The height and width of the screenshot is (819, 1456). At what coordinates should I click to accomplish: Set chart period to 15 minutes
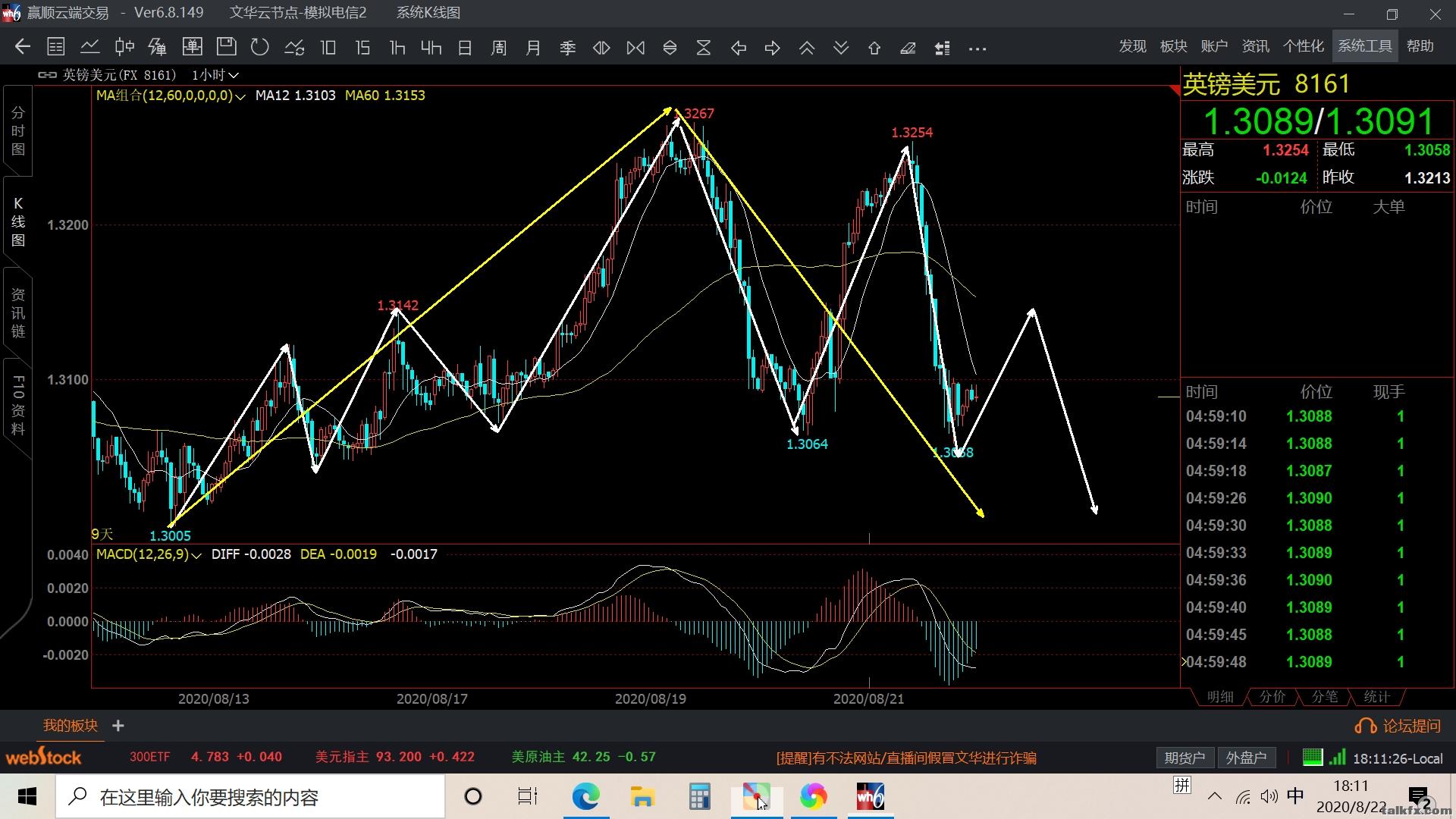[x=362, y=48]
